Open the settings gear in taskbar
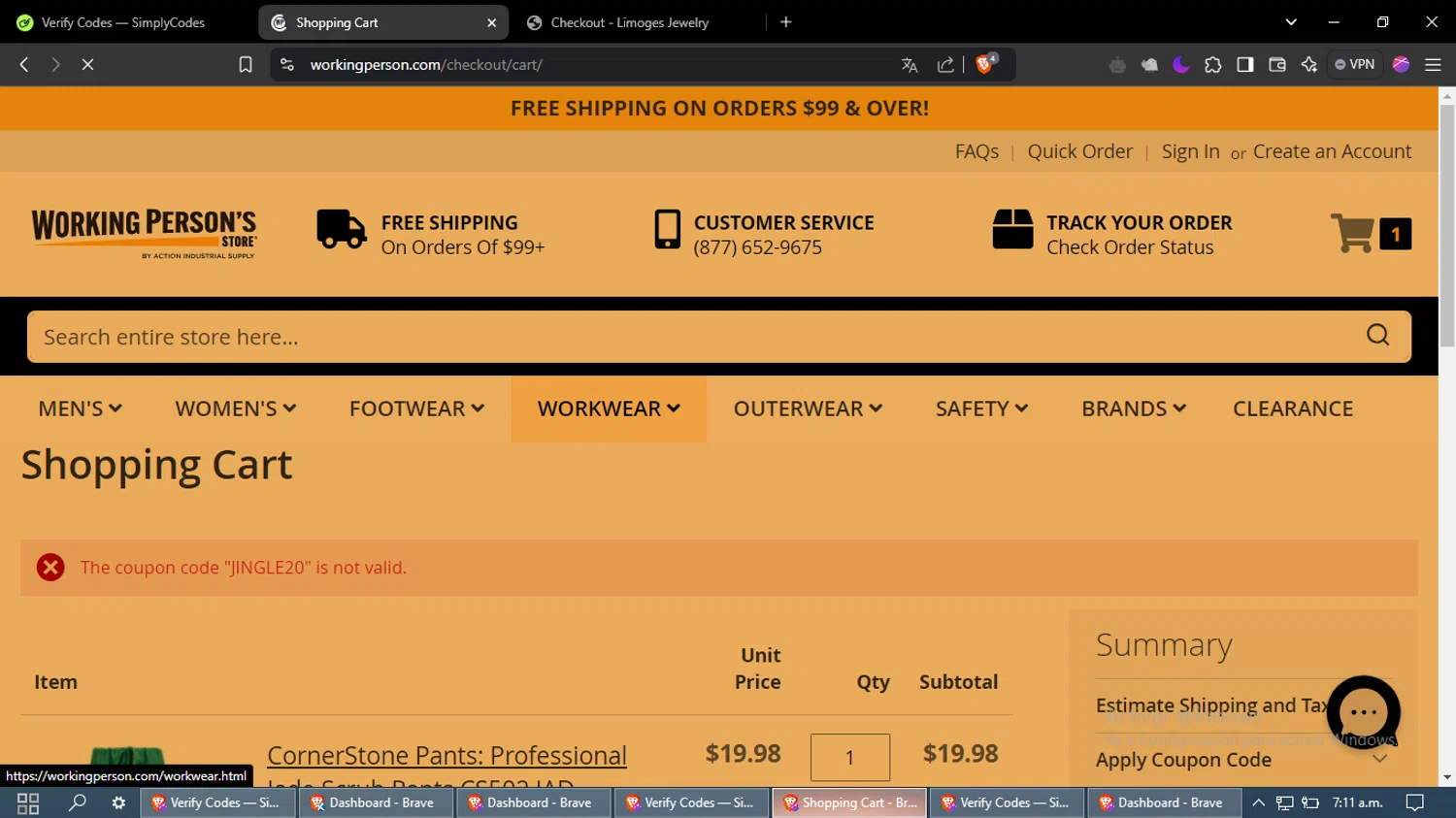 [118, 802]
